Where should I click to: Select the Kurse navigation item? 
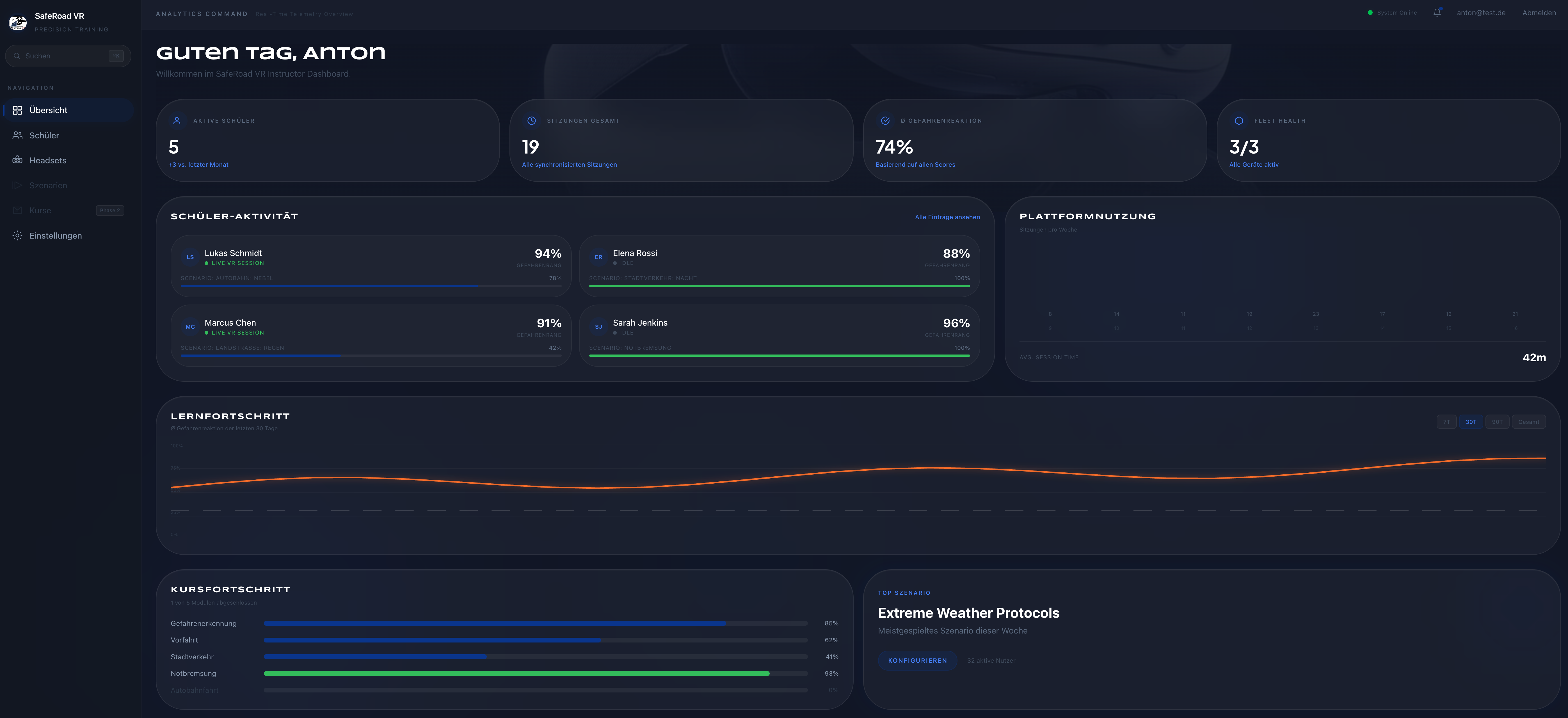tap(68, 211)
